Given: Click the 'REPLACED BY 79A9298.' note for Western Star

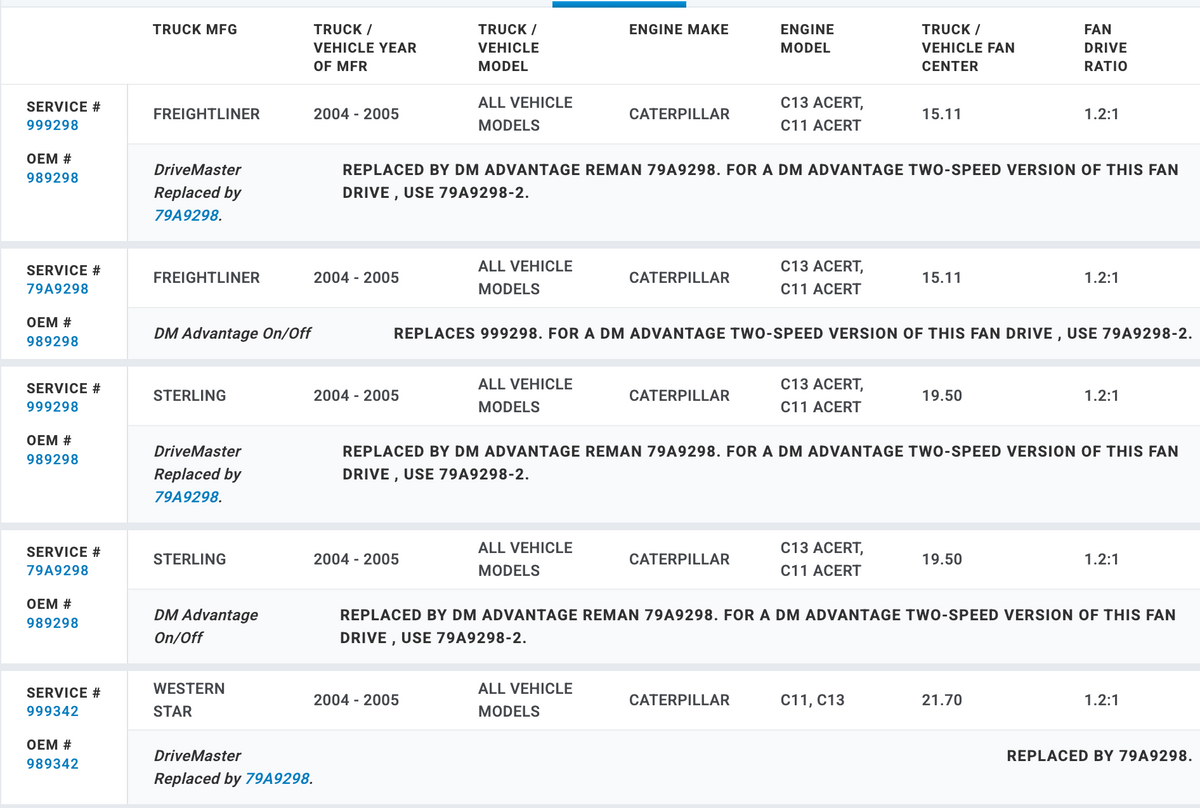Looking at the screenshot, I should pos(1099,756).
